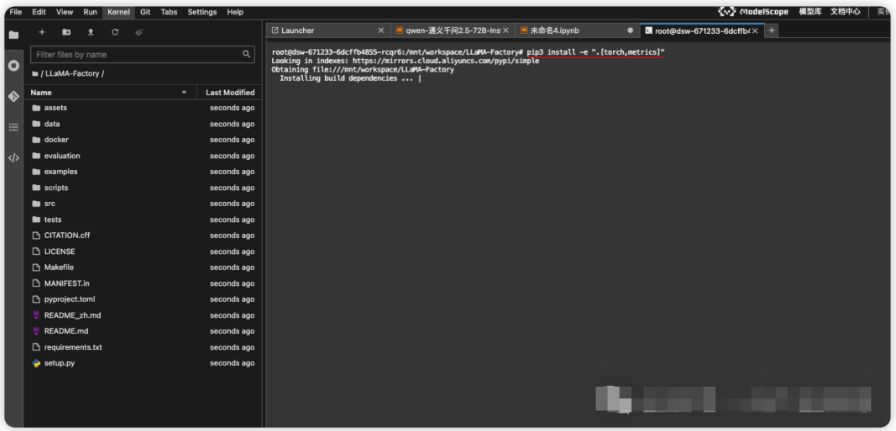Open the tests folder

coord(143,220)
